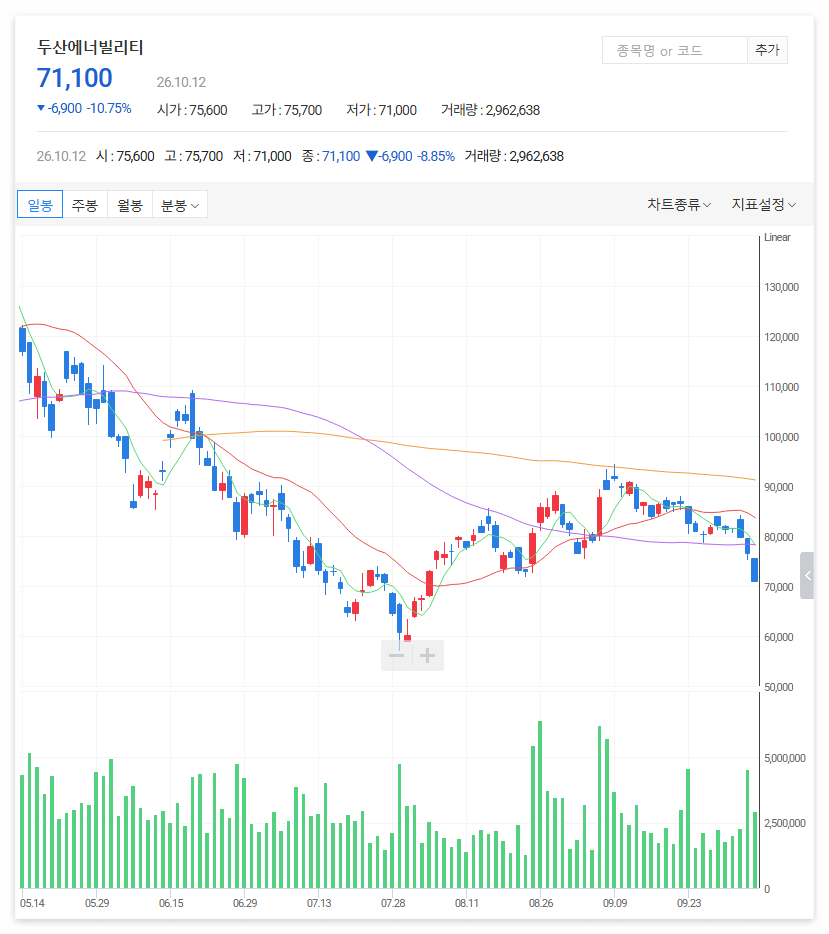The image size is (829, 934).
Task: Click the 130,000 price axis label
Action: tap(781, 287)
